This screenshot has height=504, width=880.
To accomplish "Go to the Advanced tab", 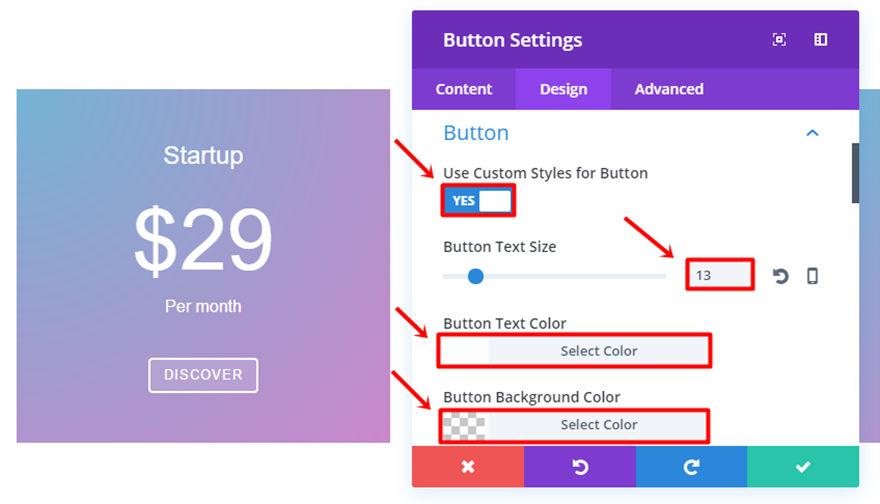I will (669, 89).
